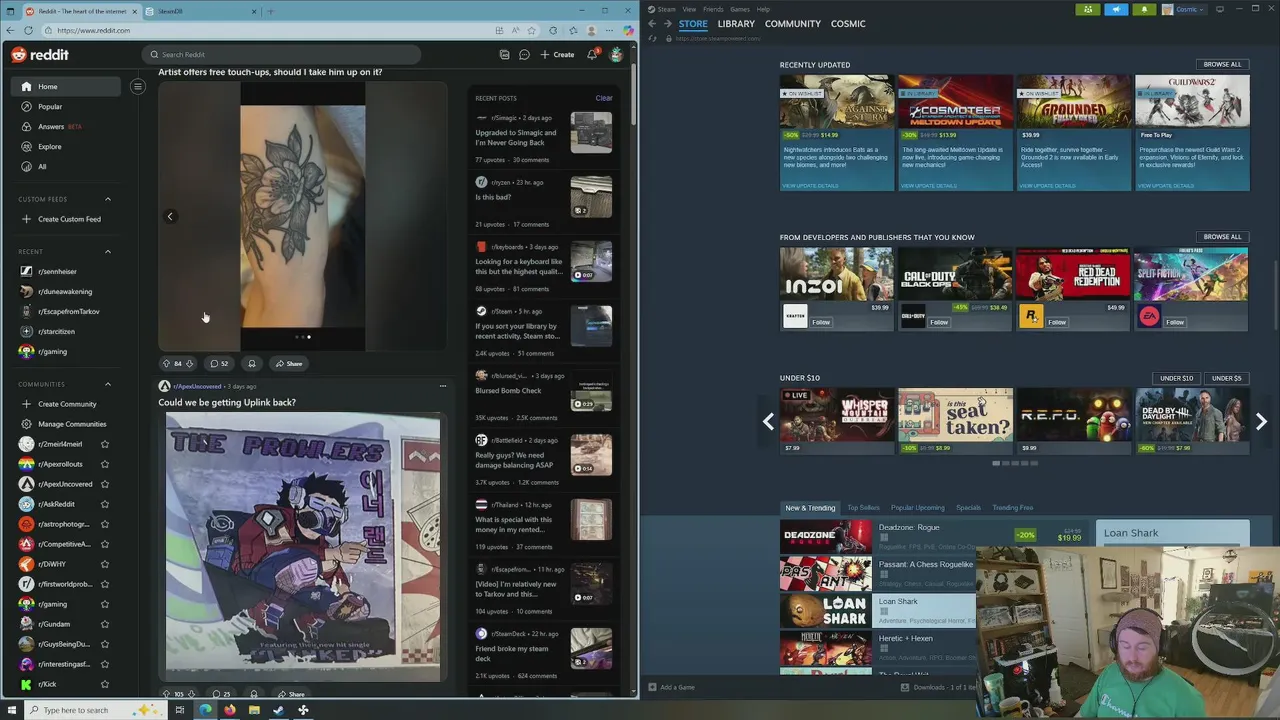Go to Explore in Reddit sidebar
The width and height of the screenshot is (1280, 720).
pos(49,147)
